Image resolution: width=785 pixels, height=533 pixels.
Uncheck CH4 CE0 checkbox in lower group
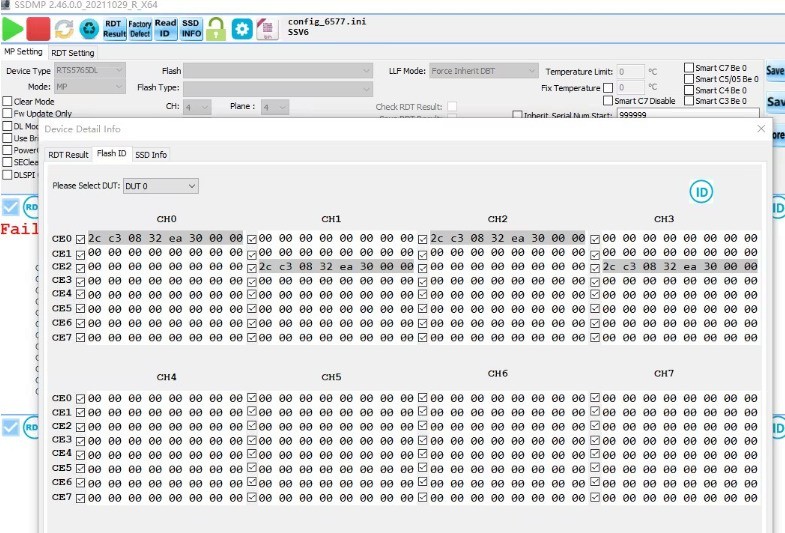[x=81, y=399]
